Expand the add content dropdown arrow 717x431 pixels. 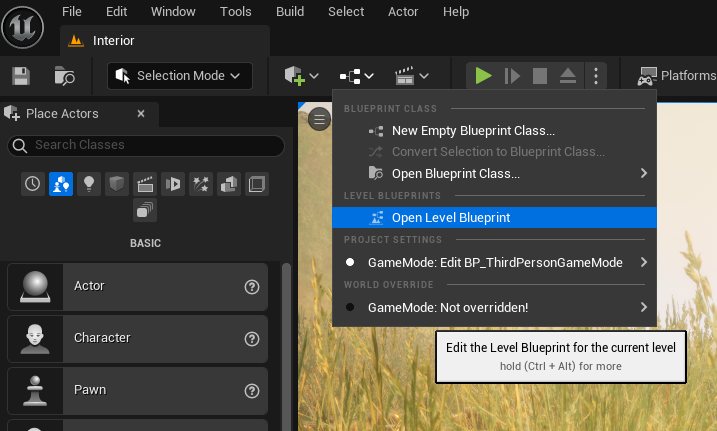coord(314,76)
